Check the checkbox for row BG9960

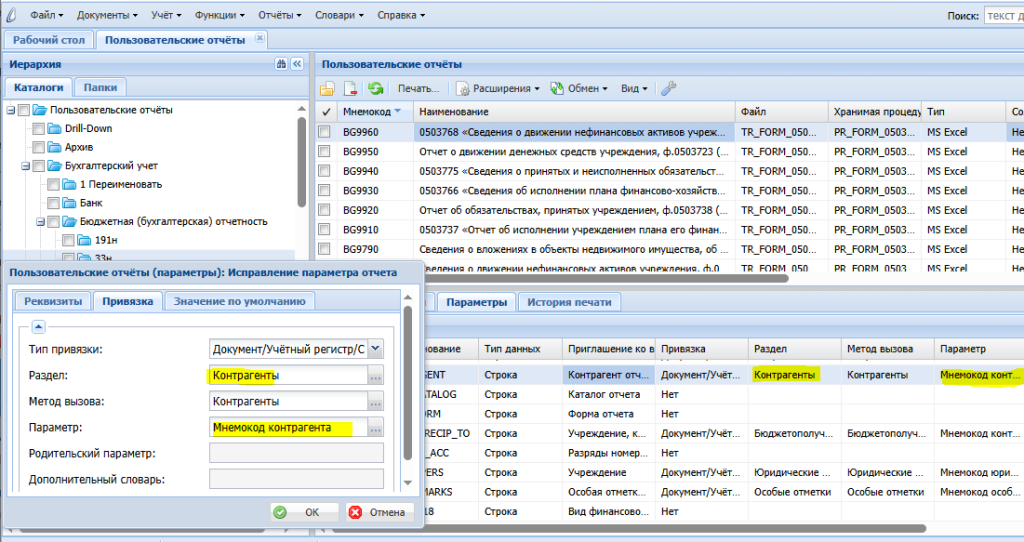[x=325, y=132]
